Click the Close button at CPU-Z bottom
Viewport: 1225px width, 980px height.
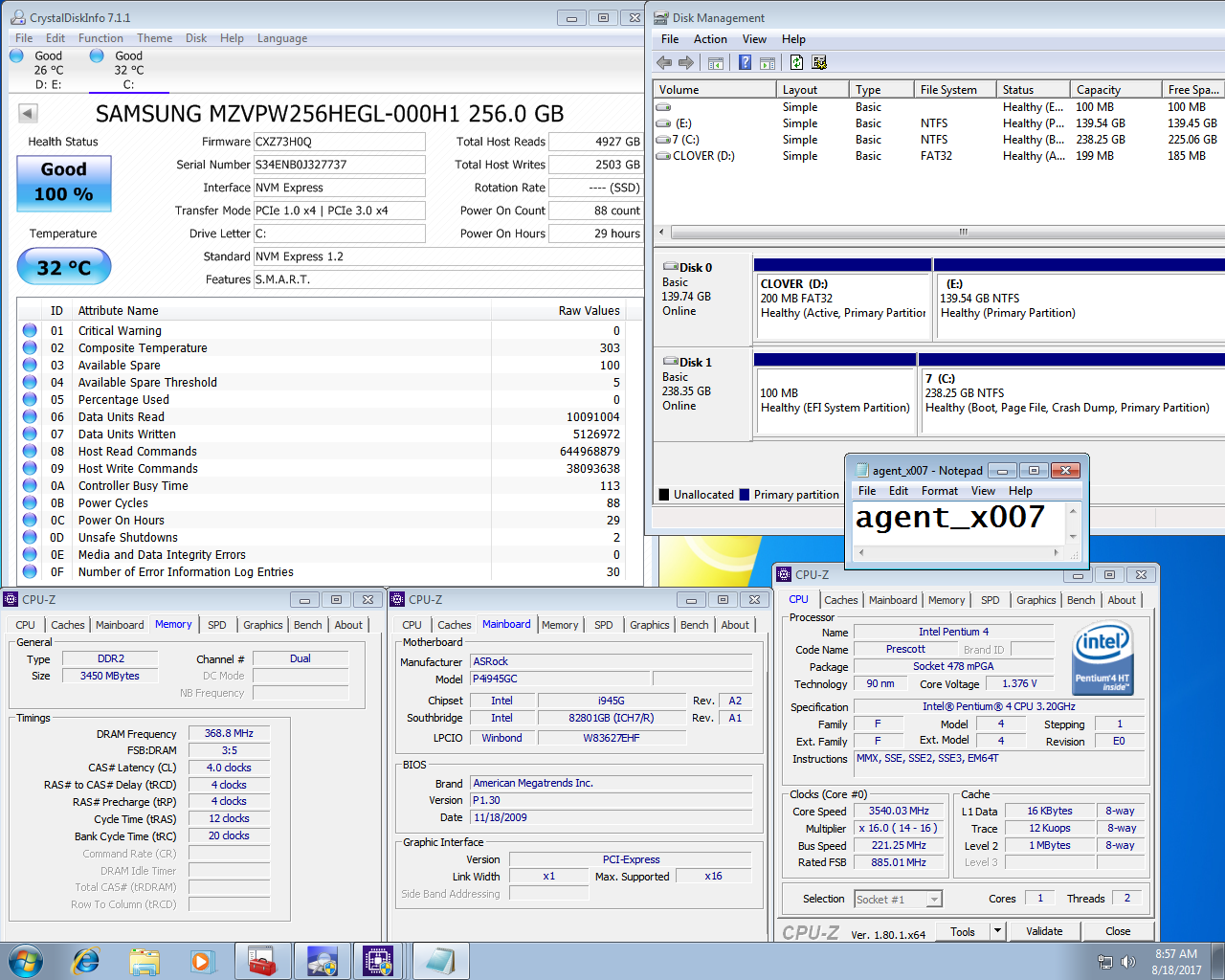(x=1118, y=931)
